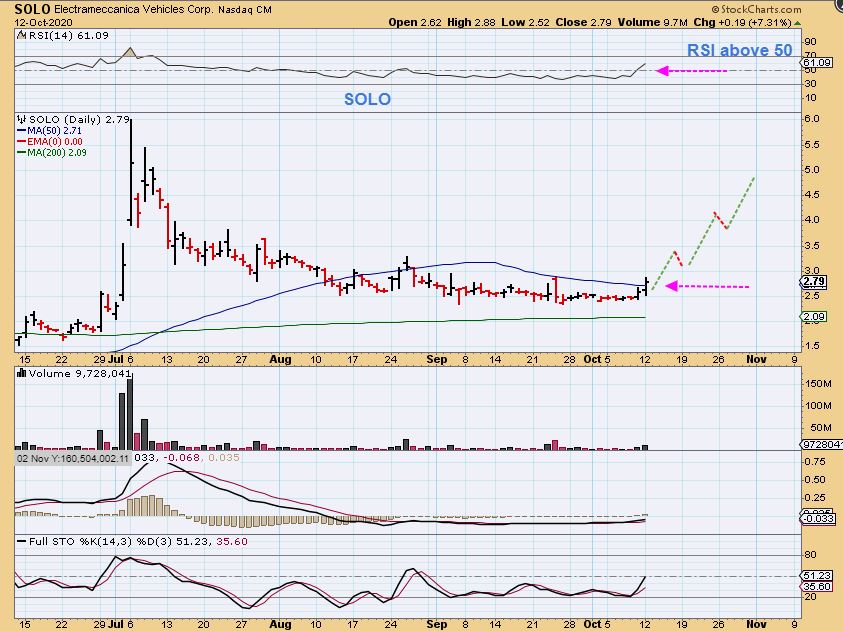Screen dimensions: 843x631
Task: Click the 12-Oct-2020 chart date
Action: click(44, 23)
